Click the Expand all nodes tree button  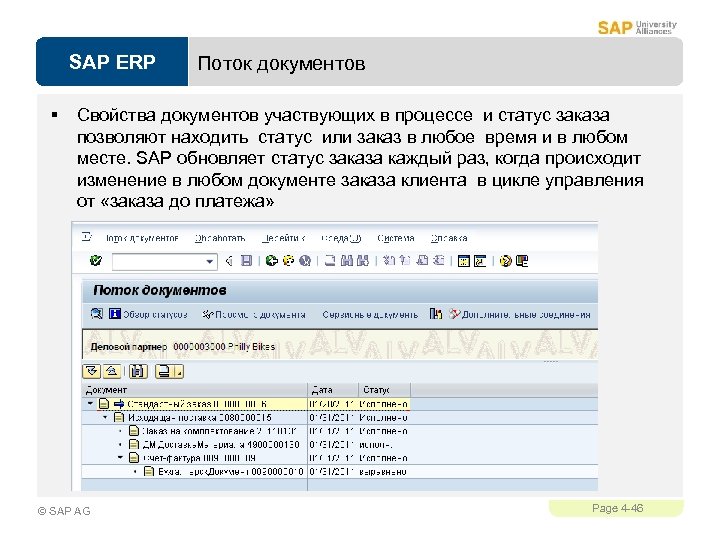[x=92, y=371]
